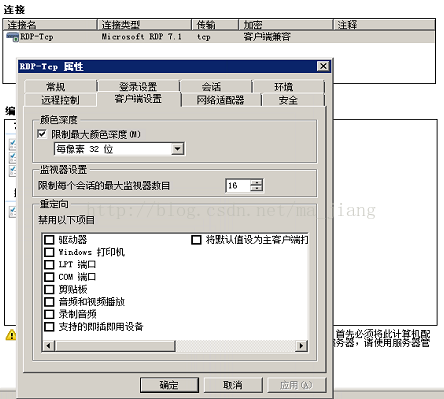Click the Microsoft RDP 7.1 cell
The height and width of the screenshot is (399, 444).
click(142, 37)
